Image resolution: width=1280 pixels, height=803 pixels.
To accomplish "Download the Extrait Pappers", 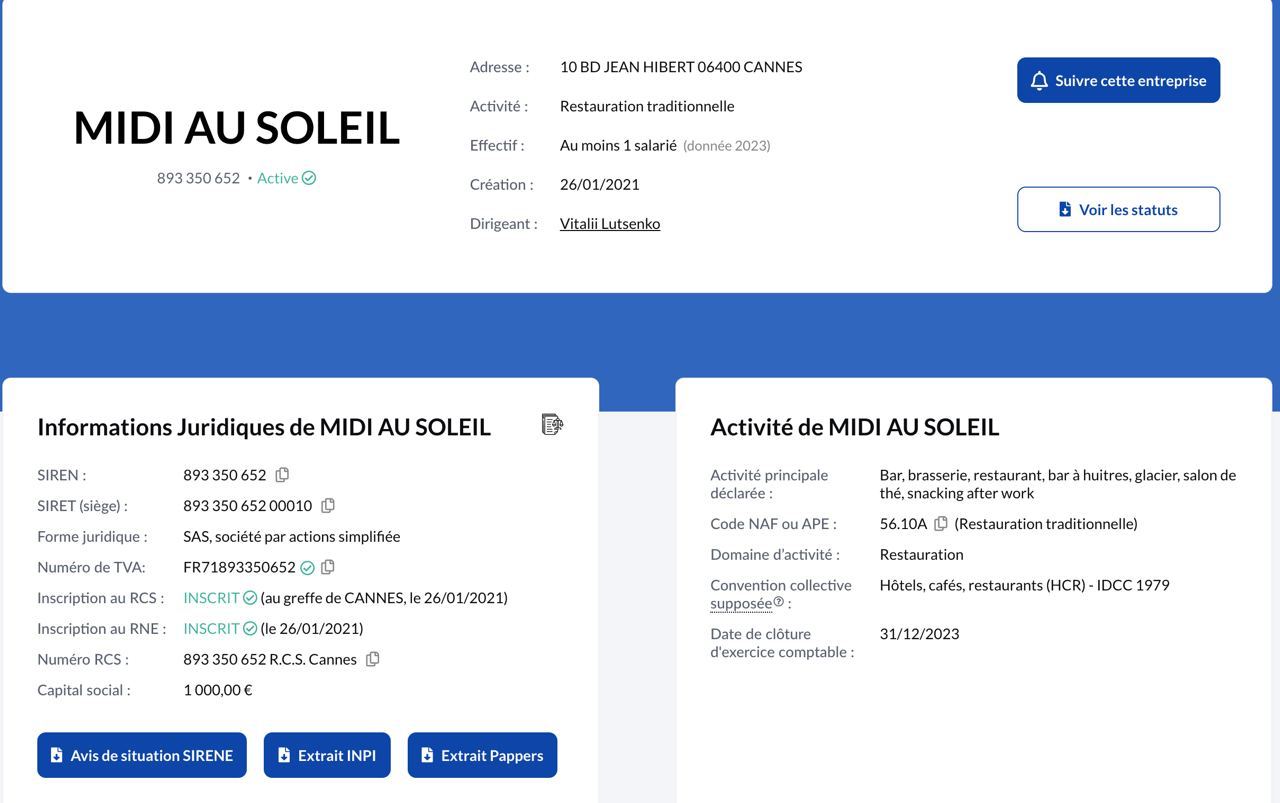I will (482, 755).
